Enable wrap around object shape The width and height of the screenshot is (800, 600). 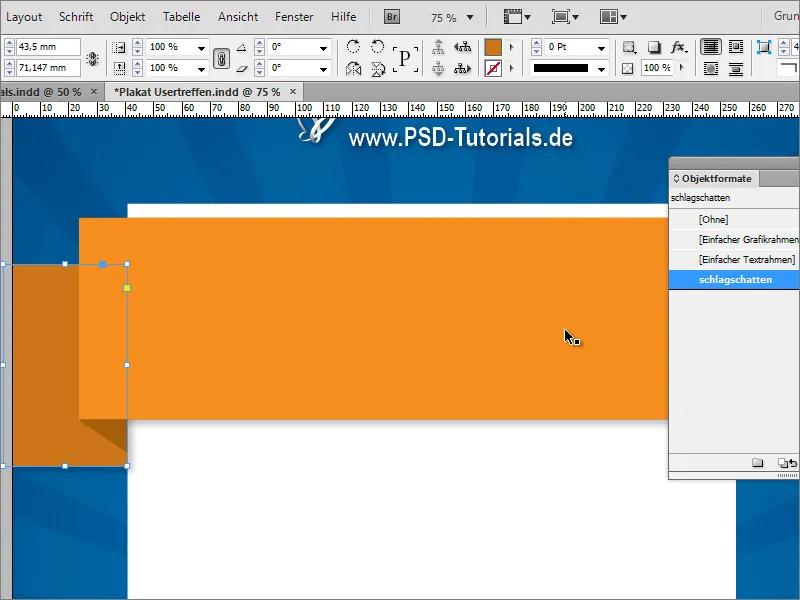point(711,68)
